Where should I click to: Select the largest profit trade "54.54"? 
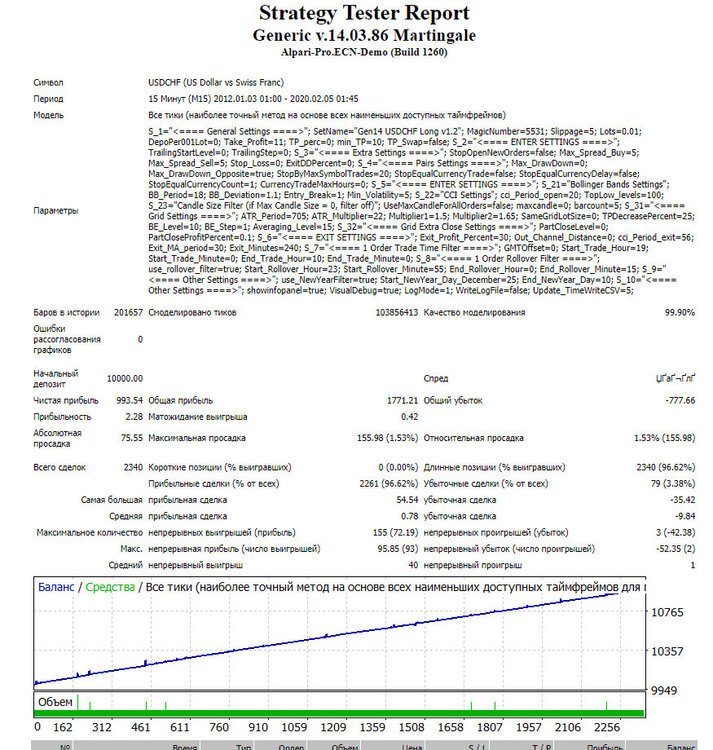tap(407, 500)
